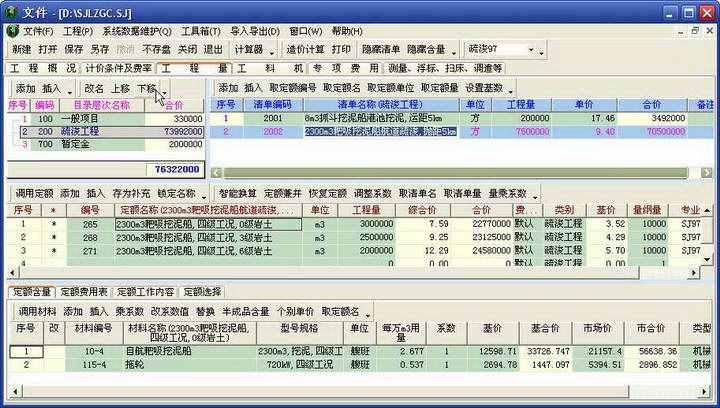This screenshot has width=720, height=408.
Task: Click 取定额单位 in list toolbar
Action: (x=390, y=88)
